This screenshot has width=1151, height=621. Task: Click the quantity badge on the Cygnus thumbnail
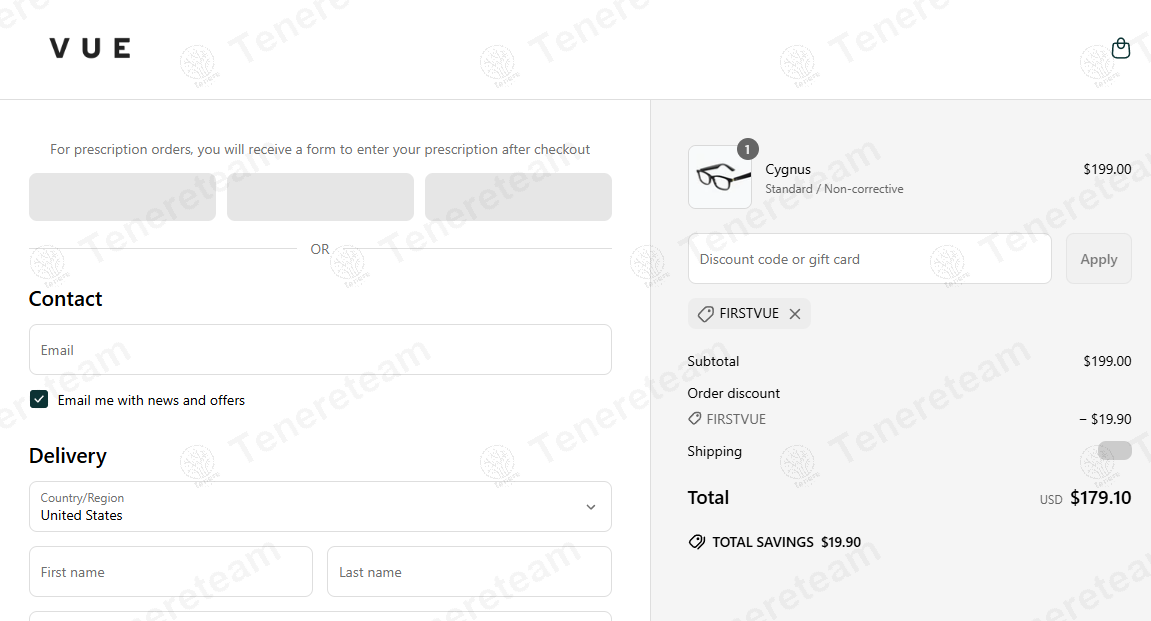747,149
